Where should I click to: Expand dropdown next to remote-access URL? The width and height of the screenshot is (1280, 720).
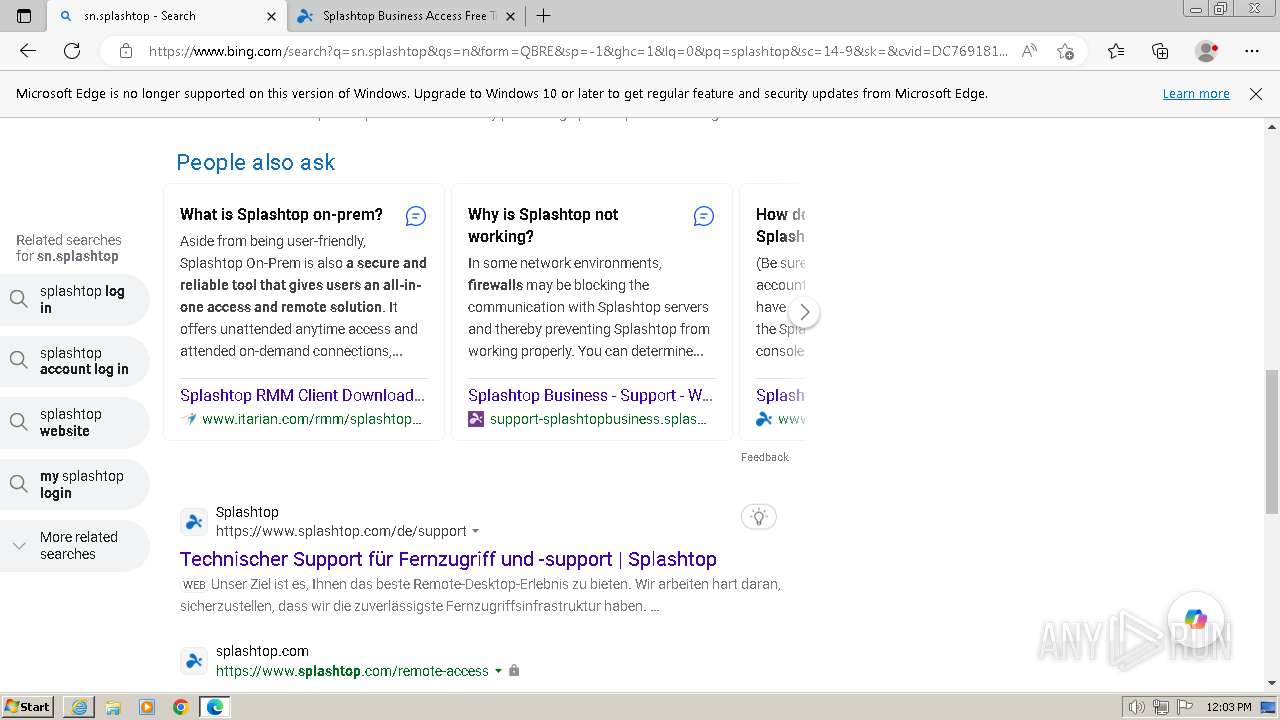point(498,671)
